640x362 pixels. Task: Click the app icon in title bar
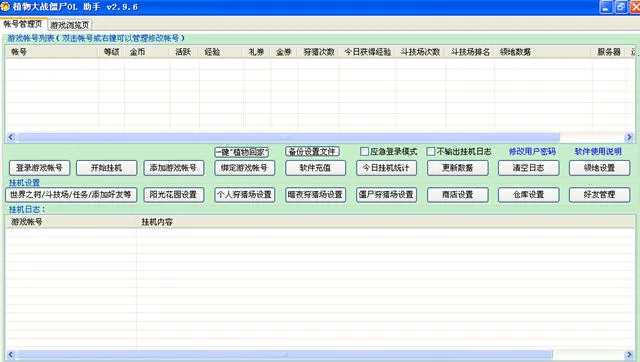(x=5, y=7)
